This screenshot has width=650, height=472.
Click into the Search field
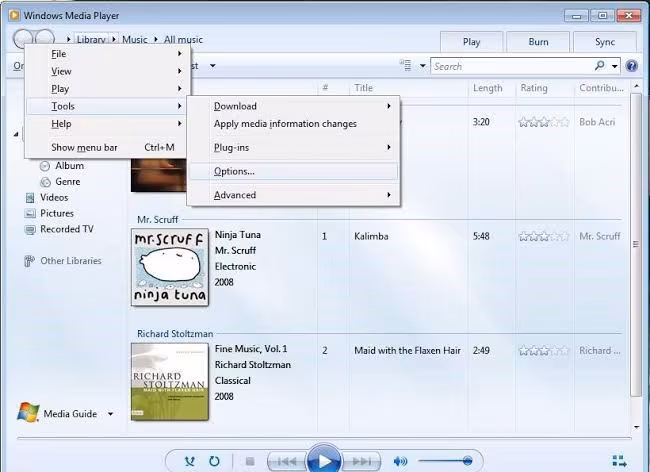pyautogui.click(x=512, y=66)
